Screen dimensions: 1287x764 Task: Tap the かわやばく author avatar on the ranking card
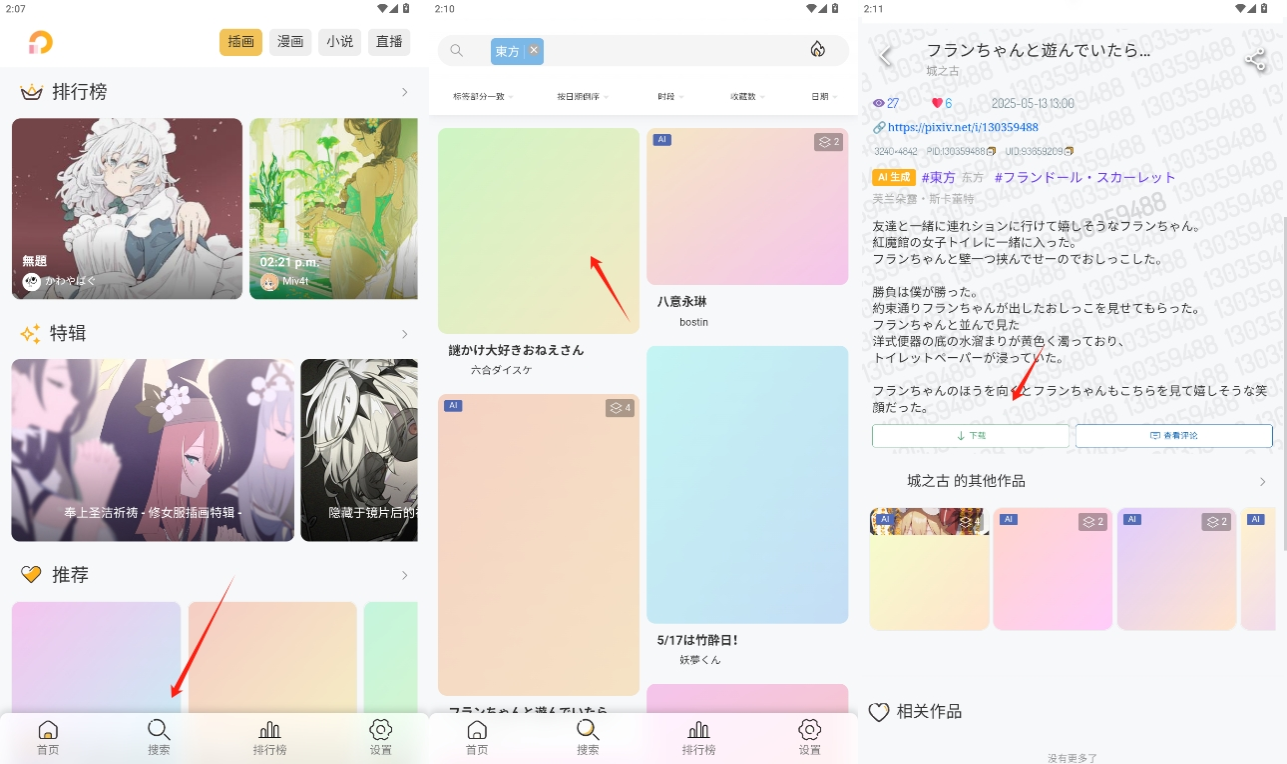click(32, 281)
